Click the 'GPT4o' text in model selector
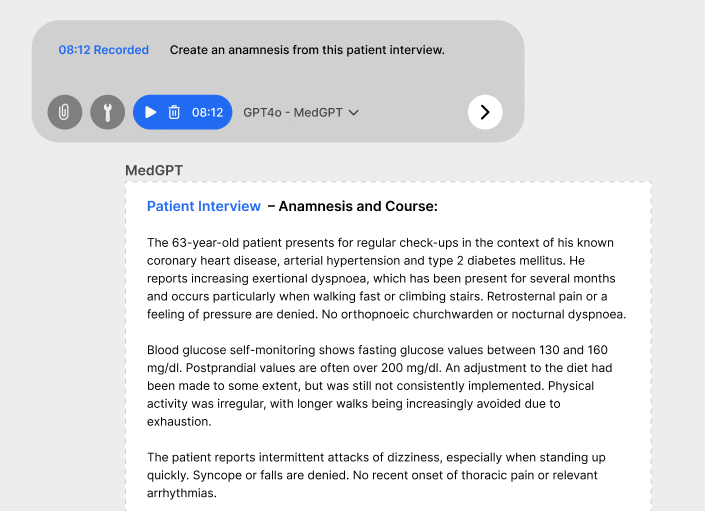Screen dimensions: 705x511 260,113
